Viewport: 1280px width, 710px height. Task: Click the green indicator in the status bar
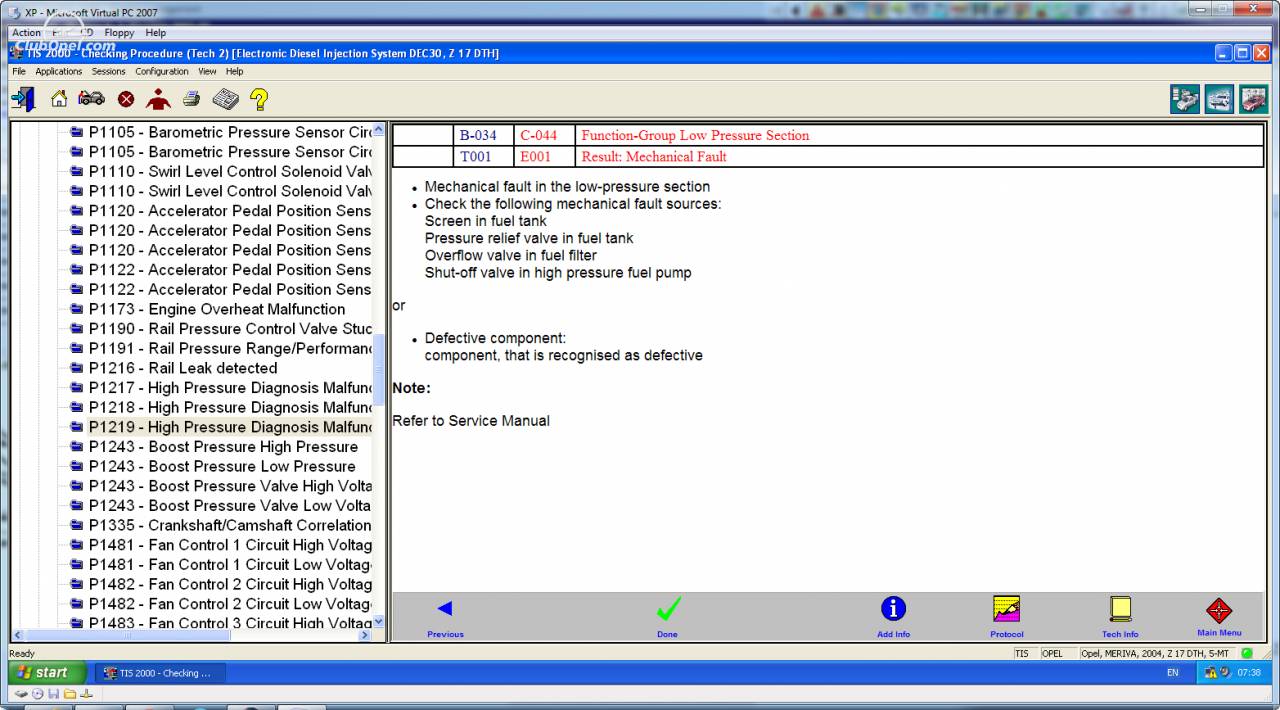pyautogui.click(x=1247, y=653)
